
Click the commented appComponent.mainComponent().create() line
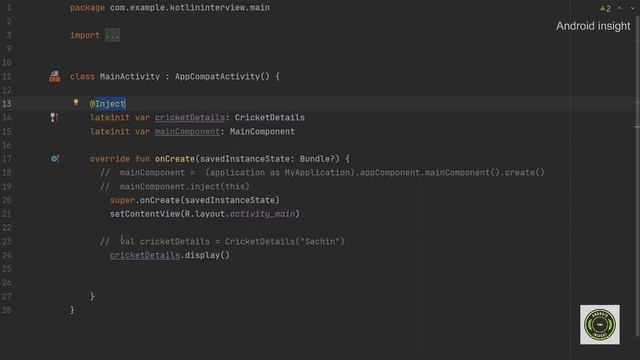point(322,173)
